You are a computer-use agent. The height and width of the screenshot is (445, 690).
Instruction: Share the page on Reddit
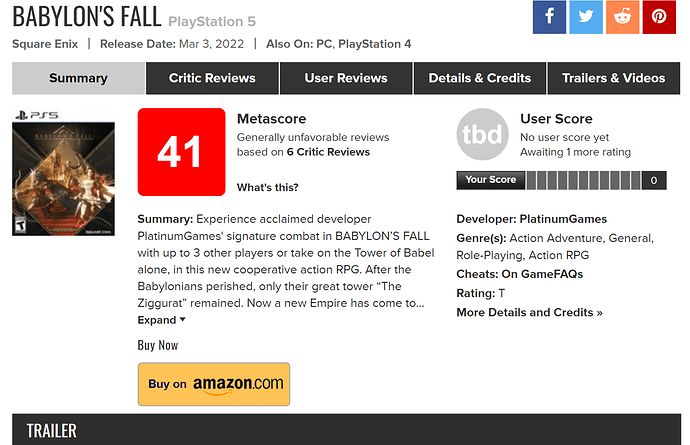[x=624, y=18]
